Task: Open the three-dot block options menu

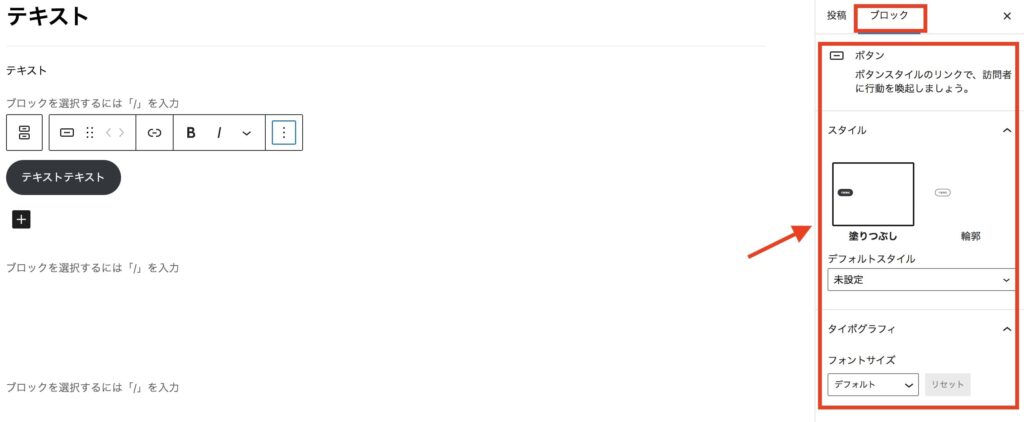Action: coord(283,133)
